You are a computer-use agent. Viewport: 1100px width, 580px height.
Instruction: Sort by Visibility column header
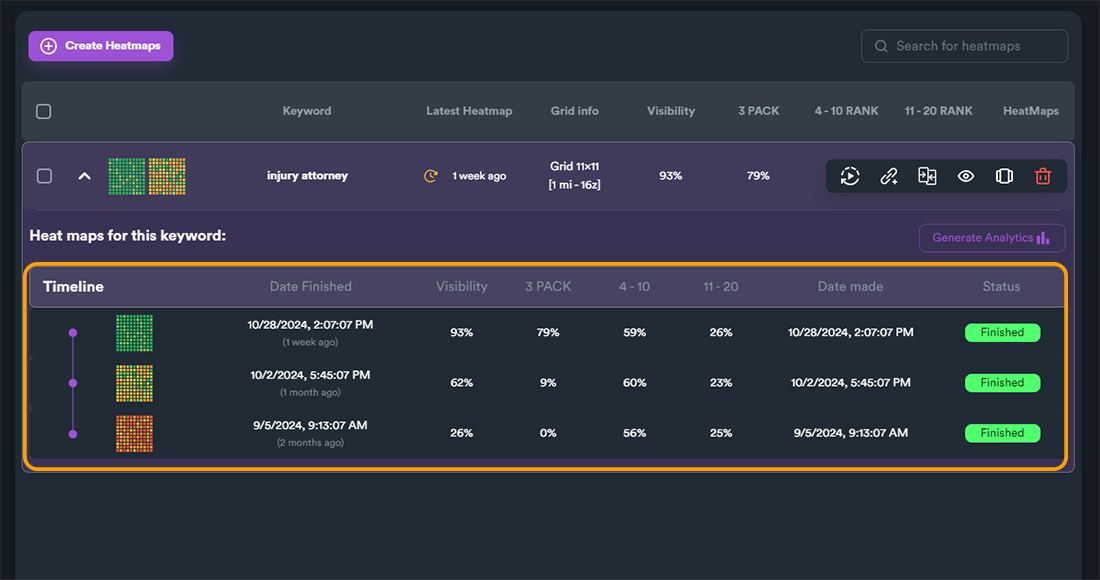click(x=671, y=111)
